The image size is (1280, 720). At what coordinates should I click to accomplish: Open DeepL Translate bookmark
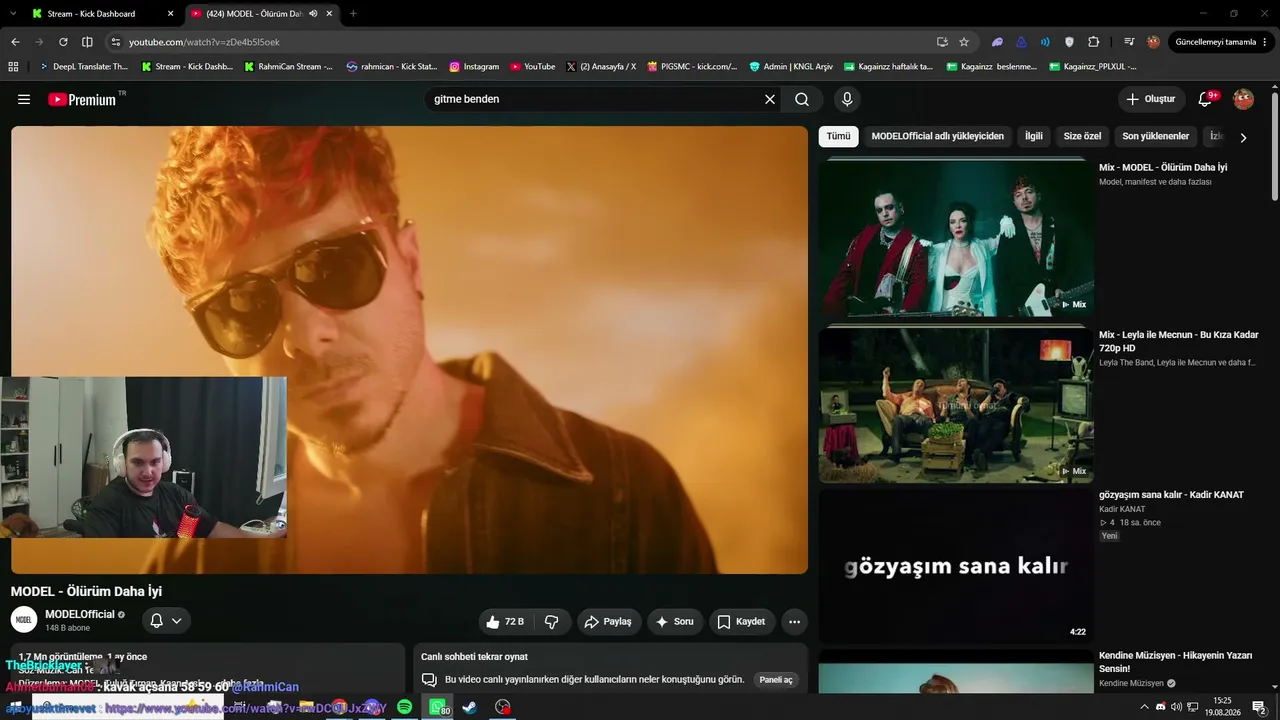click(x=83, y=67)
